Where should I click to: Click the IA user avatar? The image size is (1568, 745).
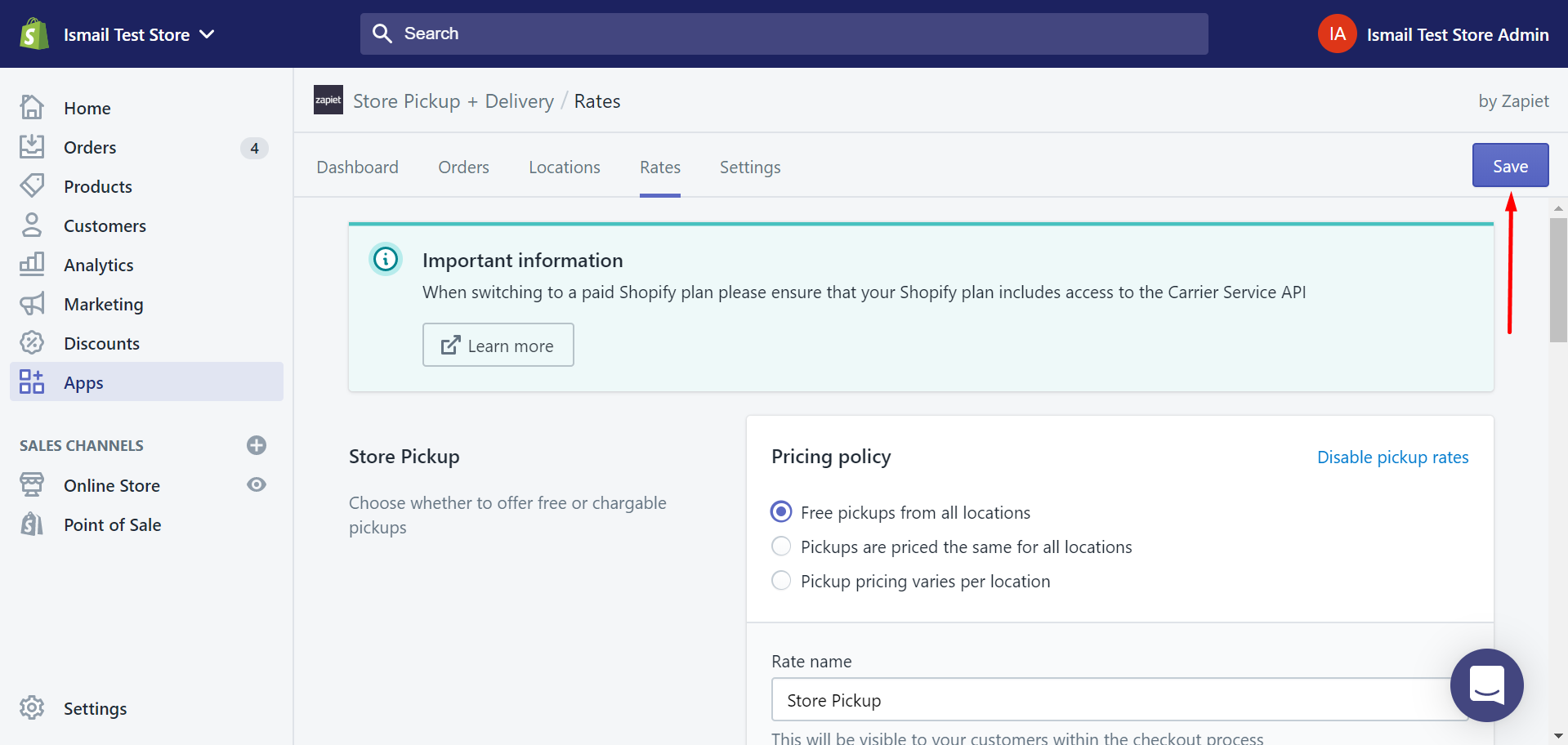coord(1337,34)
